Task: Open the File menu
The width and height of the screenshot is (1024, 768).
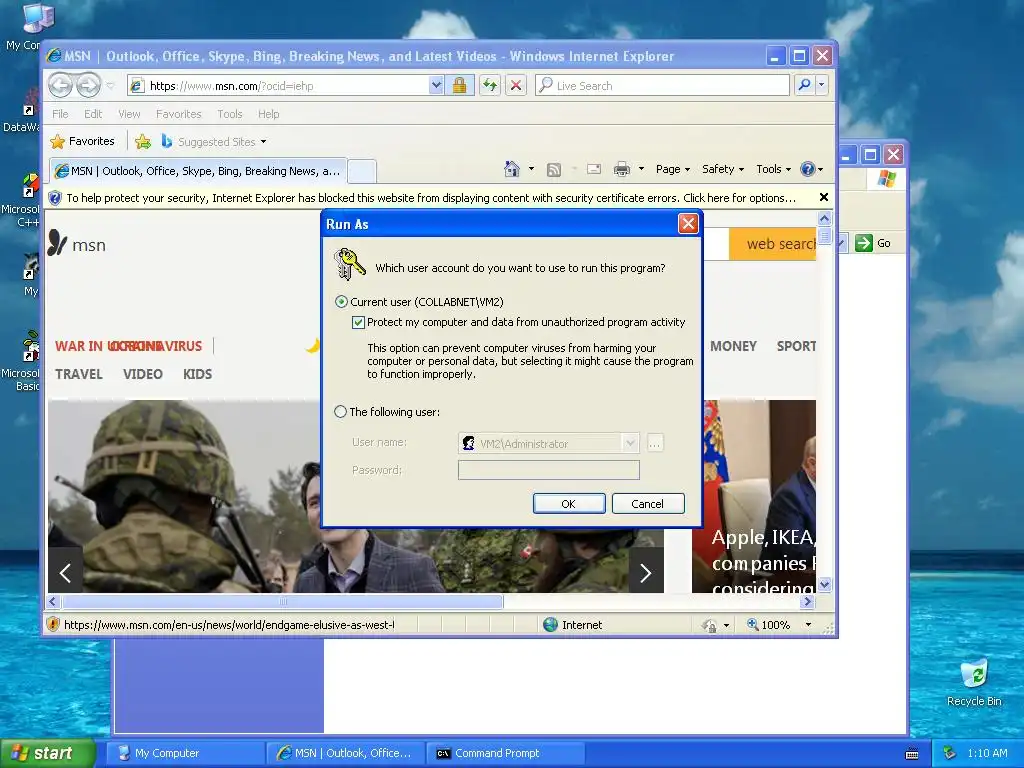Action: click(x=60, y=114)
